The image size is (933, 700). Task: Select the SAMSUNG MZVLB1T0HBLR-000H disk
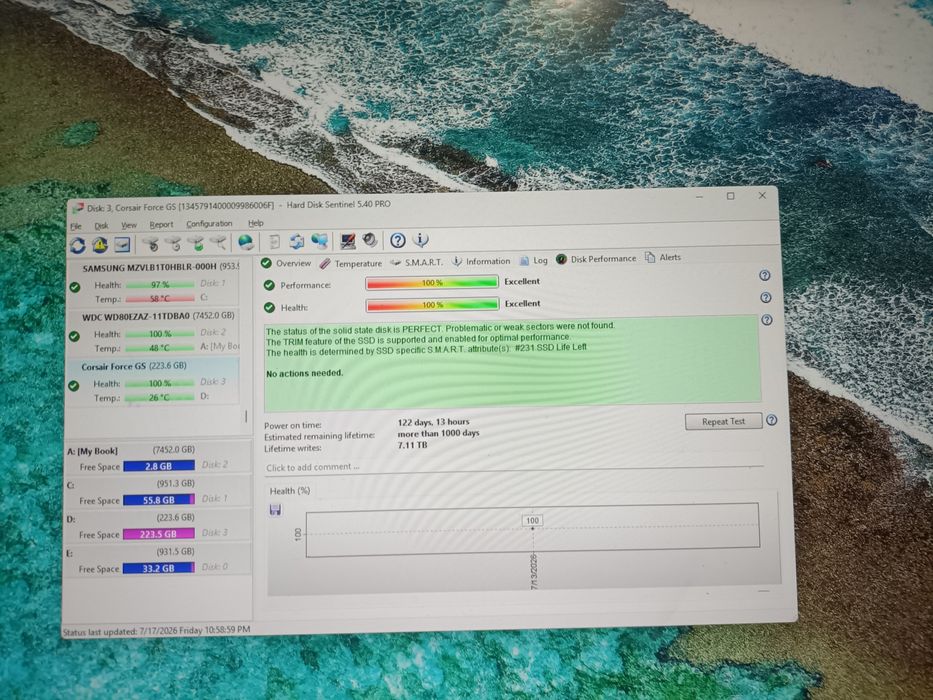click(x=153, y=282)
